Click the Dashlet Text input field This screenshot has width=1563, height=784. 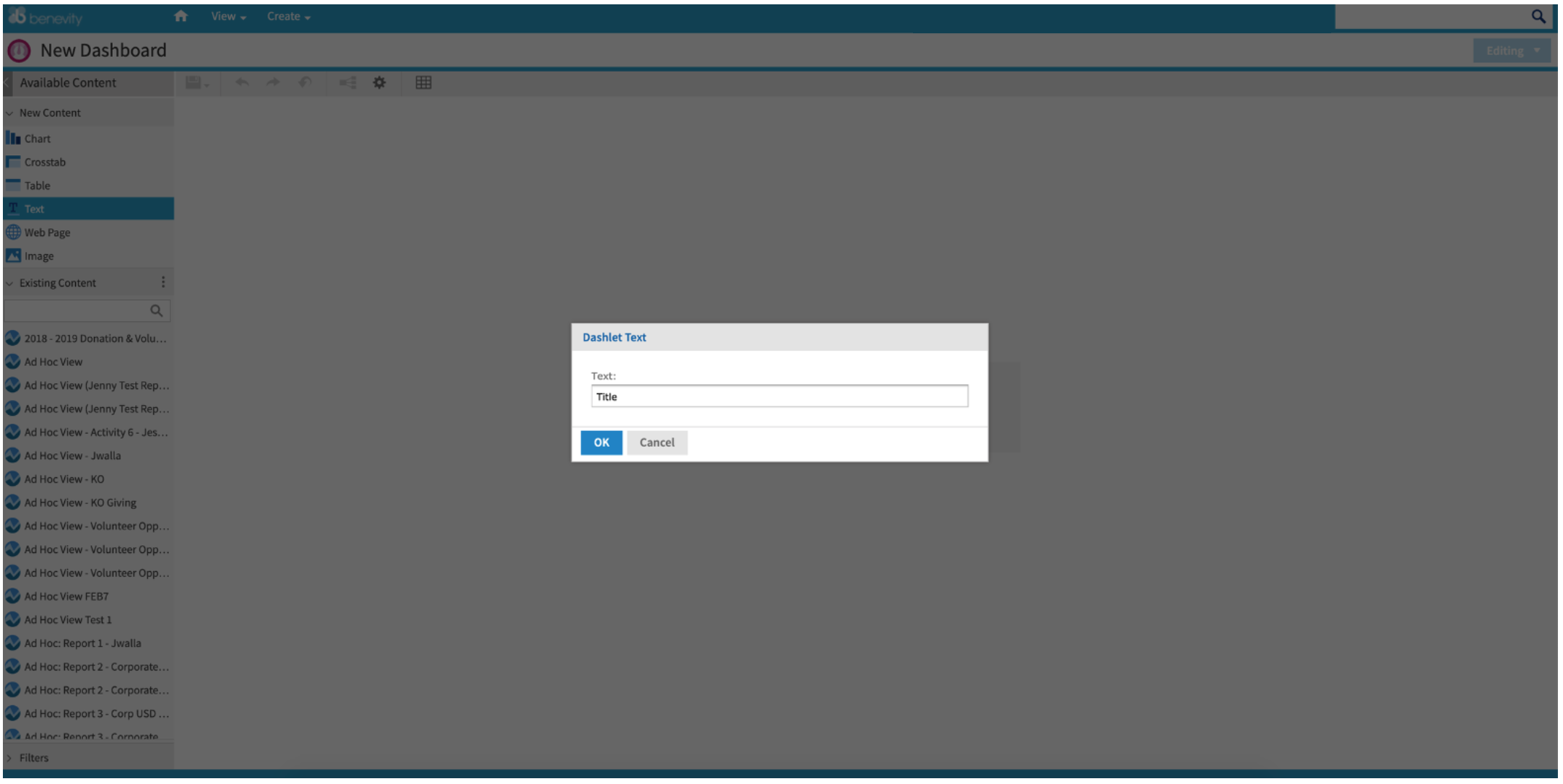pyautogui.click(x=779, y=396)
